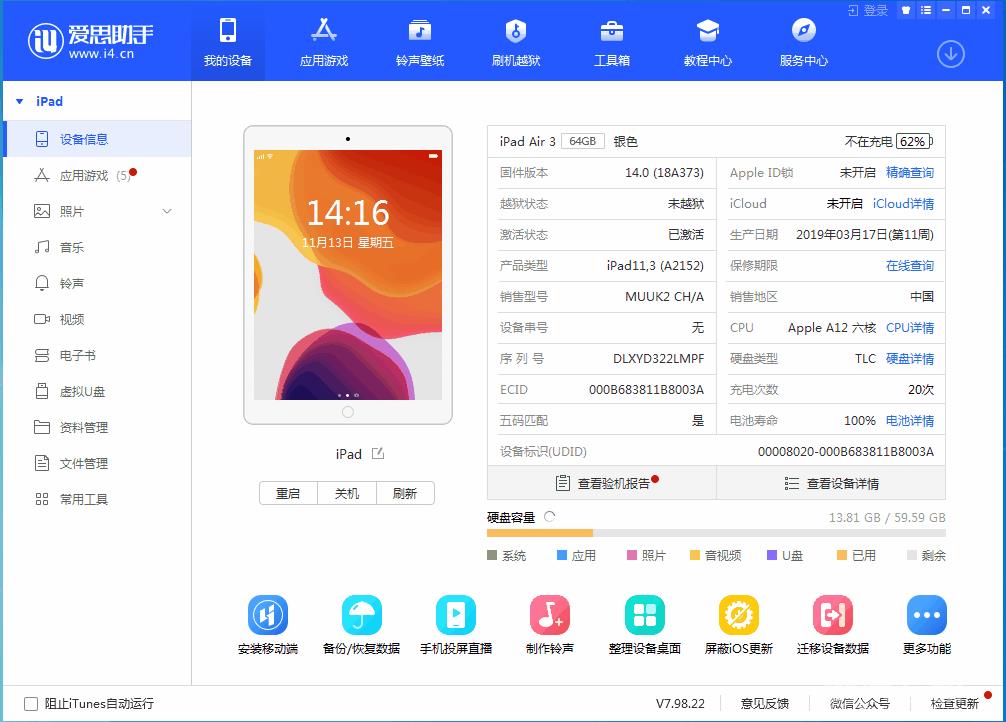Image resolution: width=1006 pixels, height=722 pixels.
Task: Switch to the 刷机越狱 tab
Action: pyautogui.click(x=514, y=40)
